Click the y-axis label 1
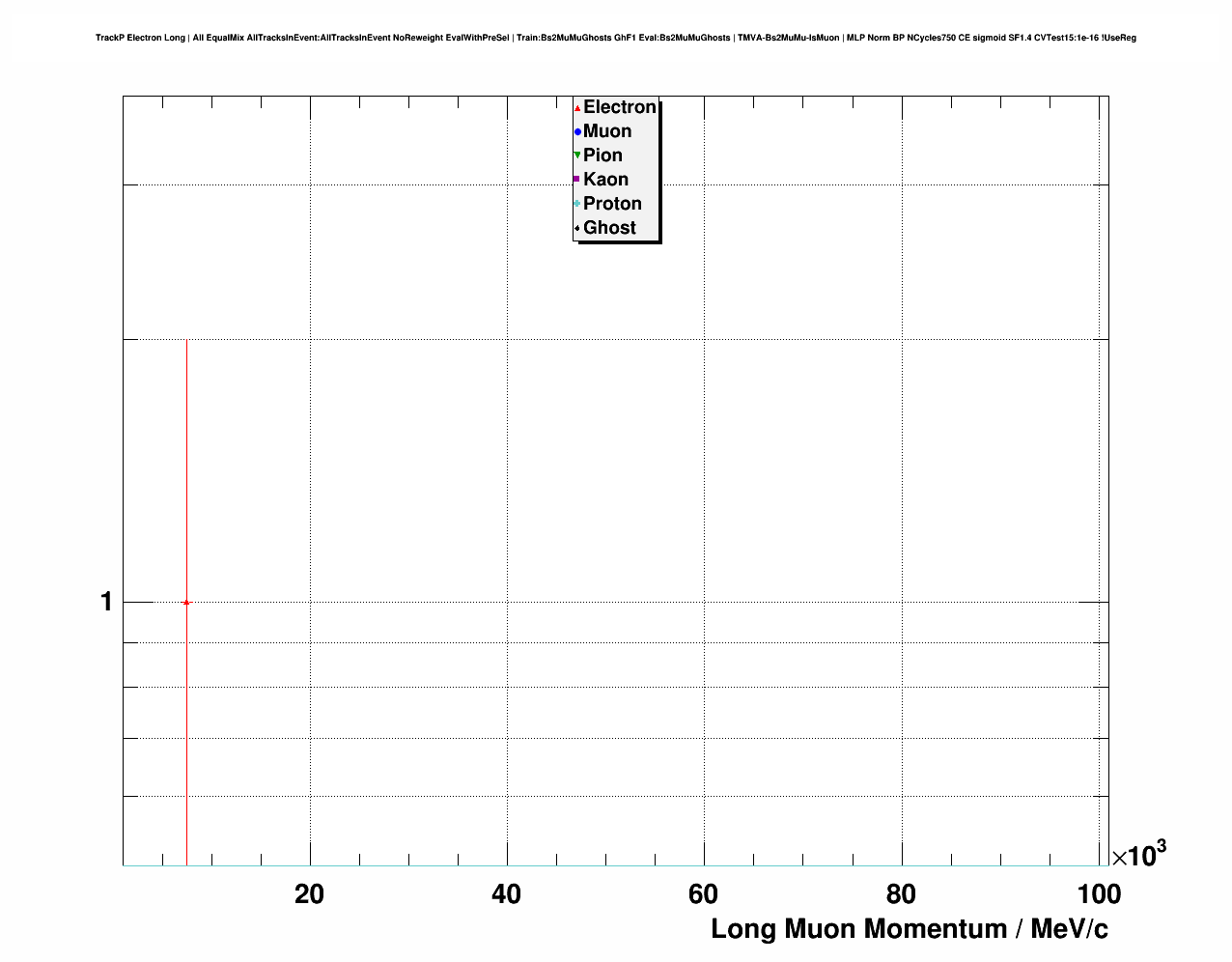 [106, 602]
